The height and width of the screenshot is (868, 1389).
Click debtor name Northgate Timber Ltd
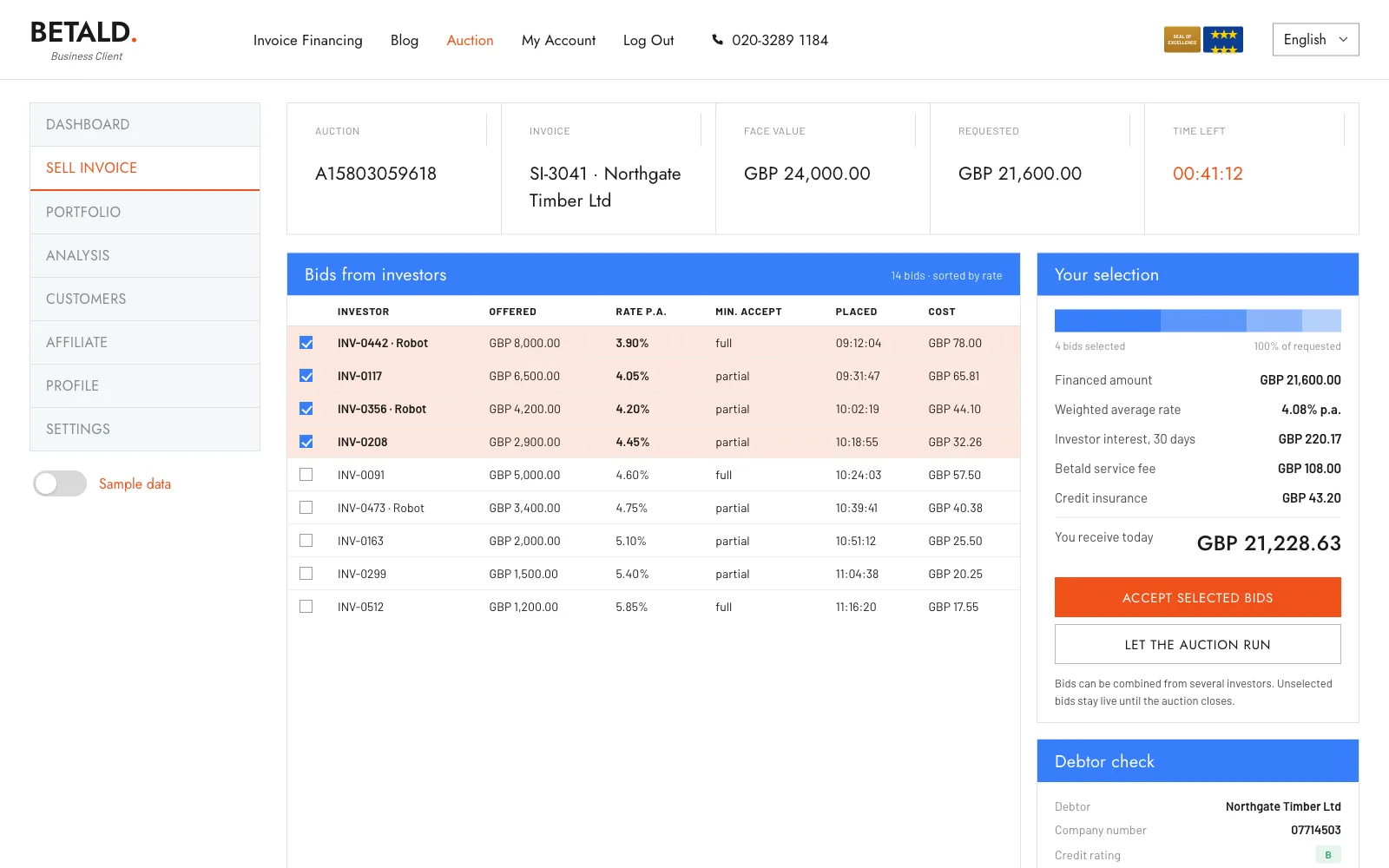(x=1283, y=806)
